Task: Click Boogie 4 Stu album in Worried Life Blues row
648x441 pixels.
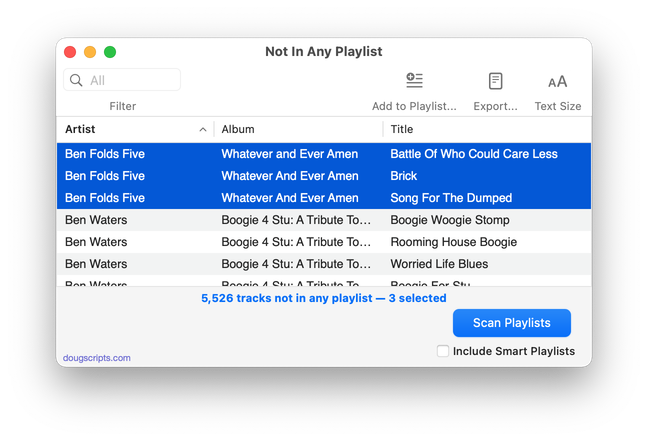Action: 296,264
